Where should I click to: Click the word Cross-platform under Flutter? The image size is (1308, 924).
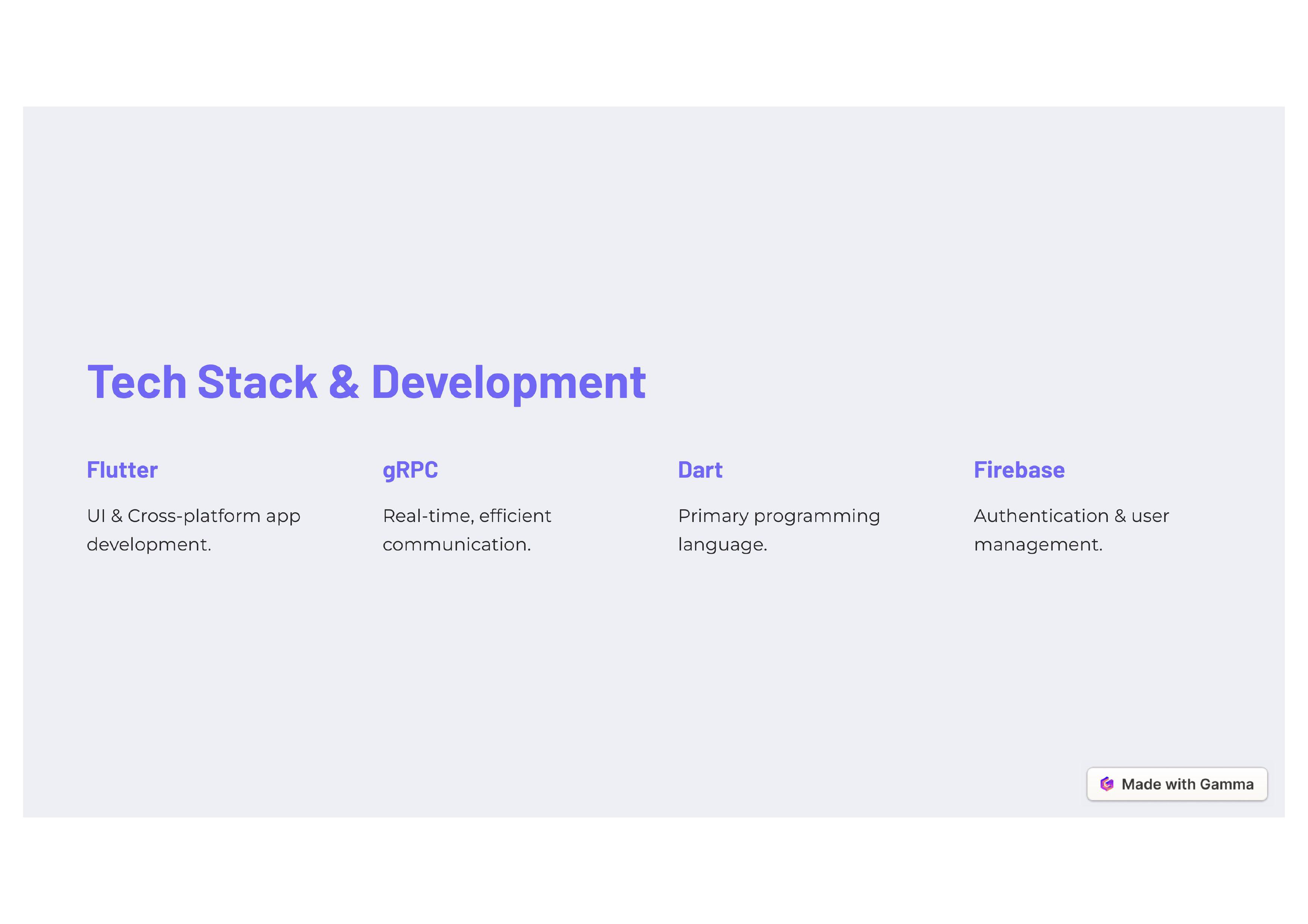[194, 516]
